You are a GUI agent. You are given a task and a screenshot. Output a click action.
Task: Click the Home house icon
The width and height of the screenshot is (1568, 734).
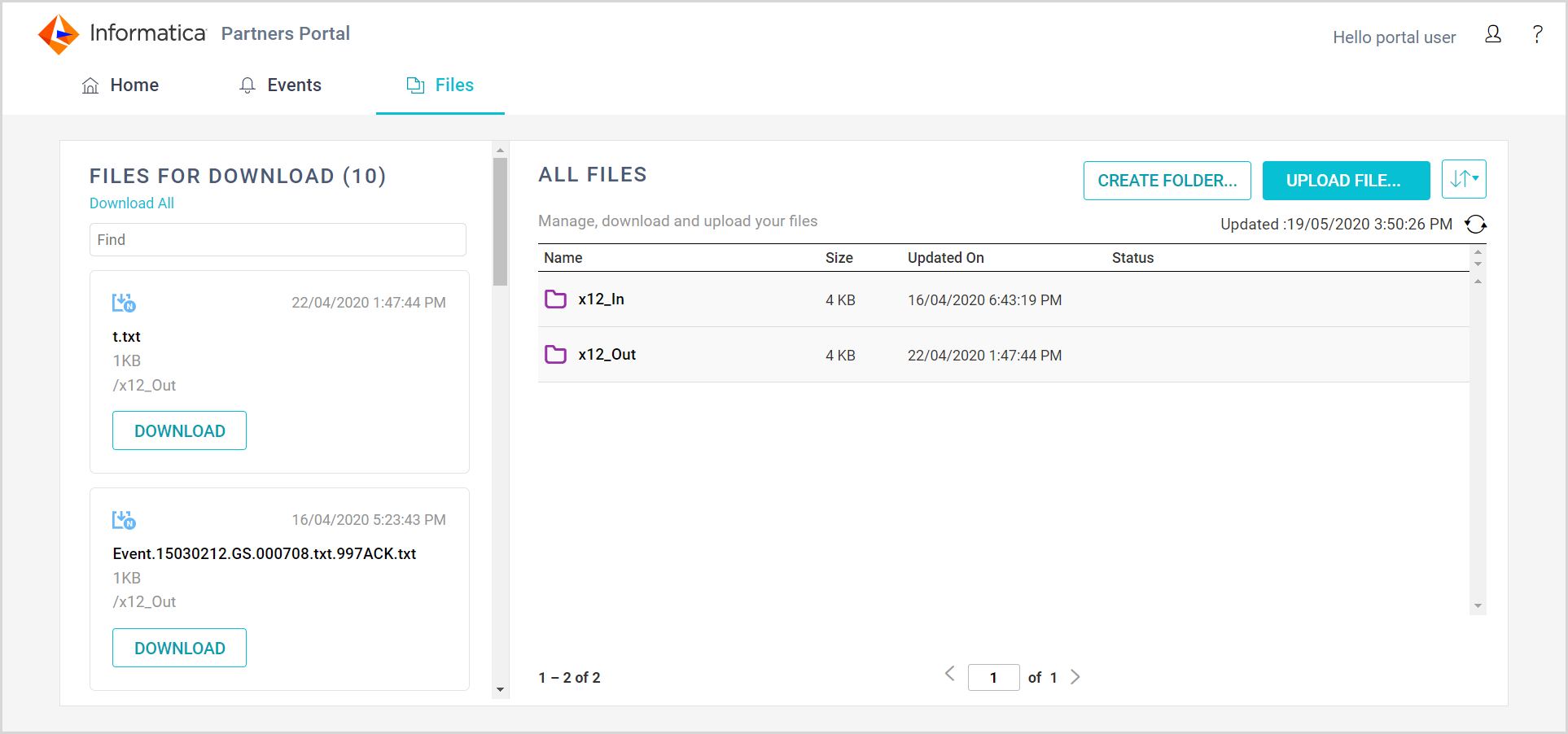pos(90,85)
